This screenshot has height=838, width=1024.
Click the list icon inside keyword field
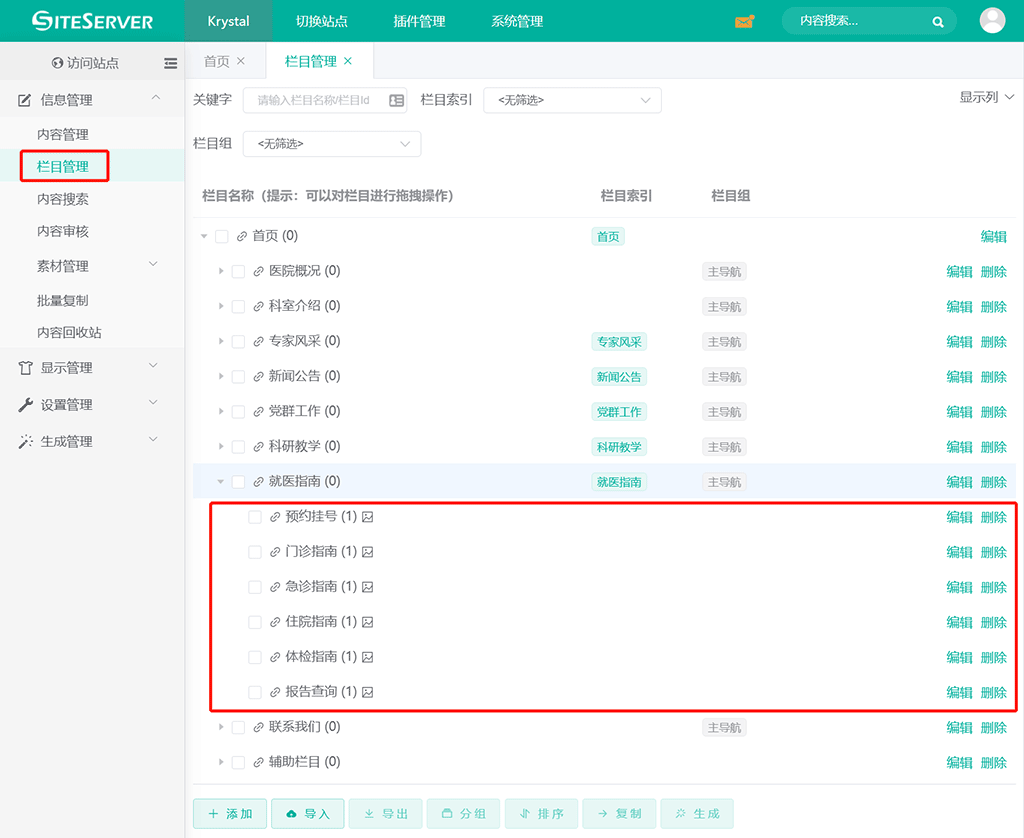tap(396, 100)
